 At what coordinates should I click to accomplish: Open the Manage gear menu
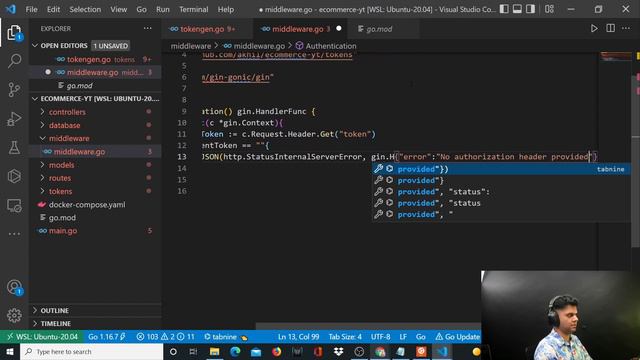pos(14,315)
